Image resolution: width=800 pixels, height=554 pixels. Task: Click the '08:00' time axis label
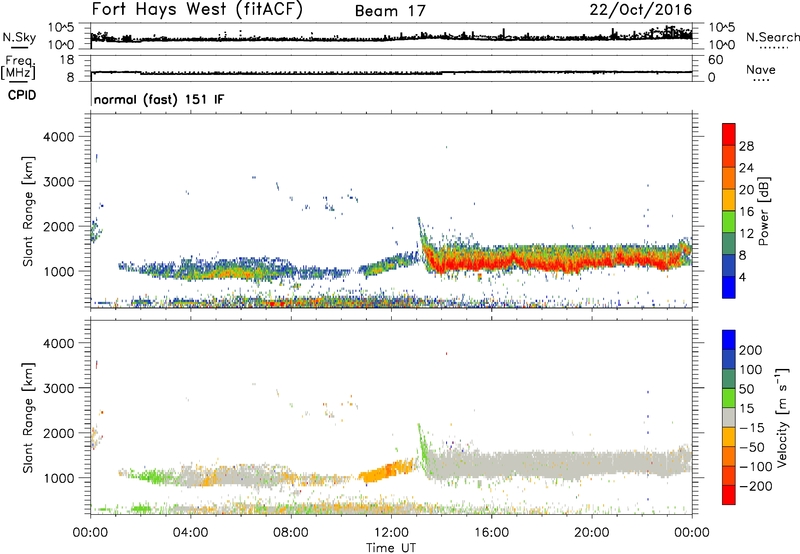291,533
